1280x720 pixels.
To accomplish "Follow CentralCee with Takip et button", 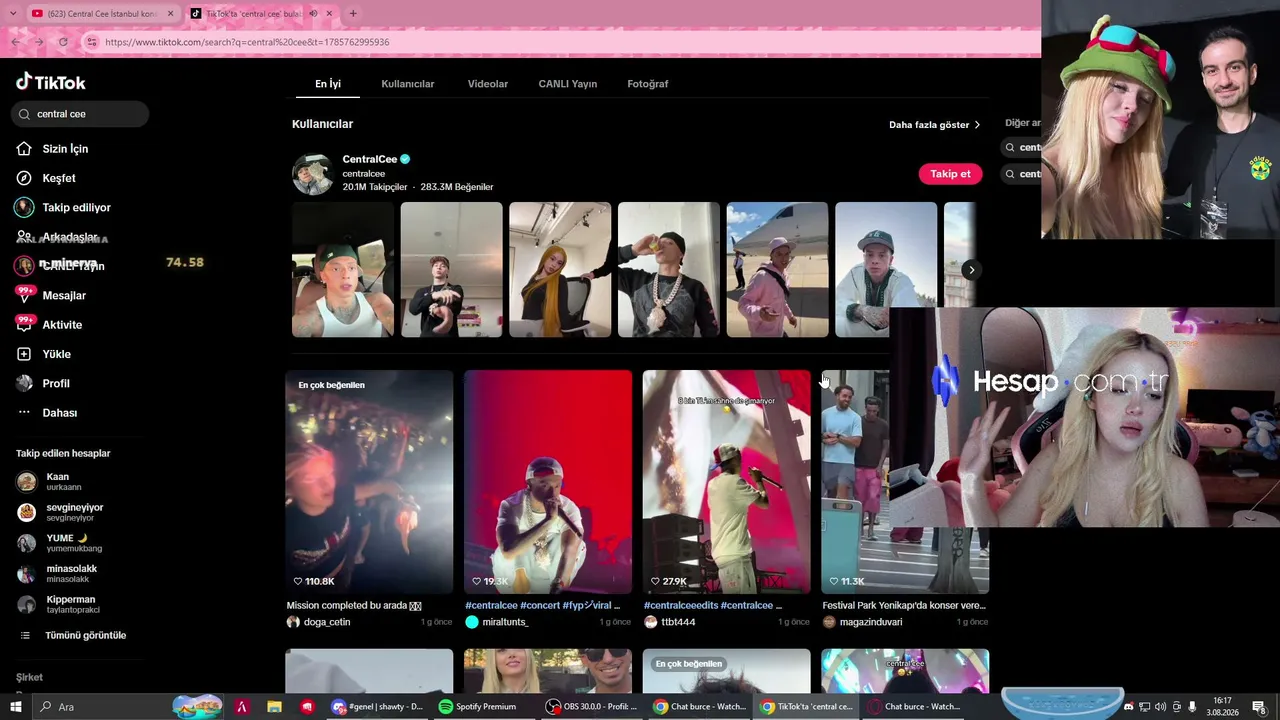I will pyautogui.click(x=950, y=174).
